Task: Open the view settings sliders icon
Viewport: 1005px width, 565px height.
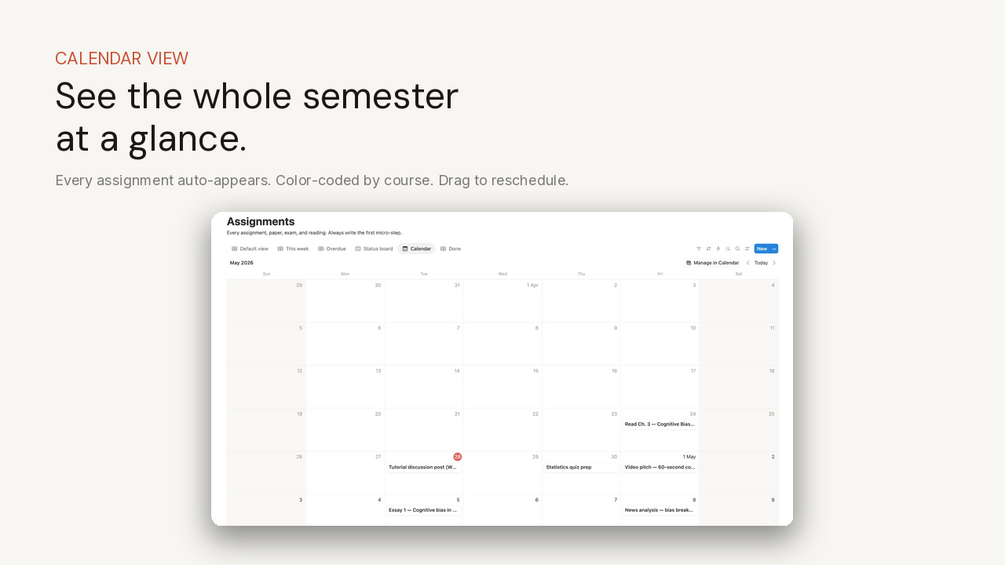Action: click(747, 249)
